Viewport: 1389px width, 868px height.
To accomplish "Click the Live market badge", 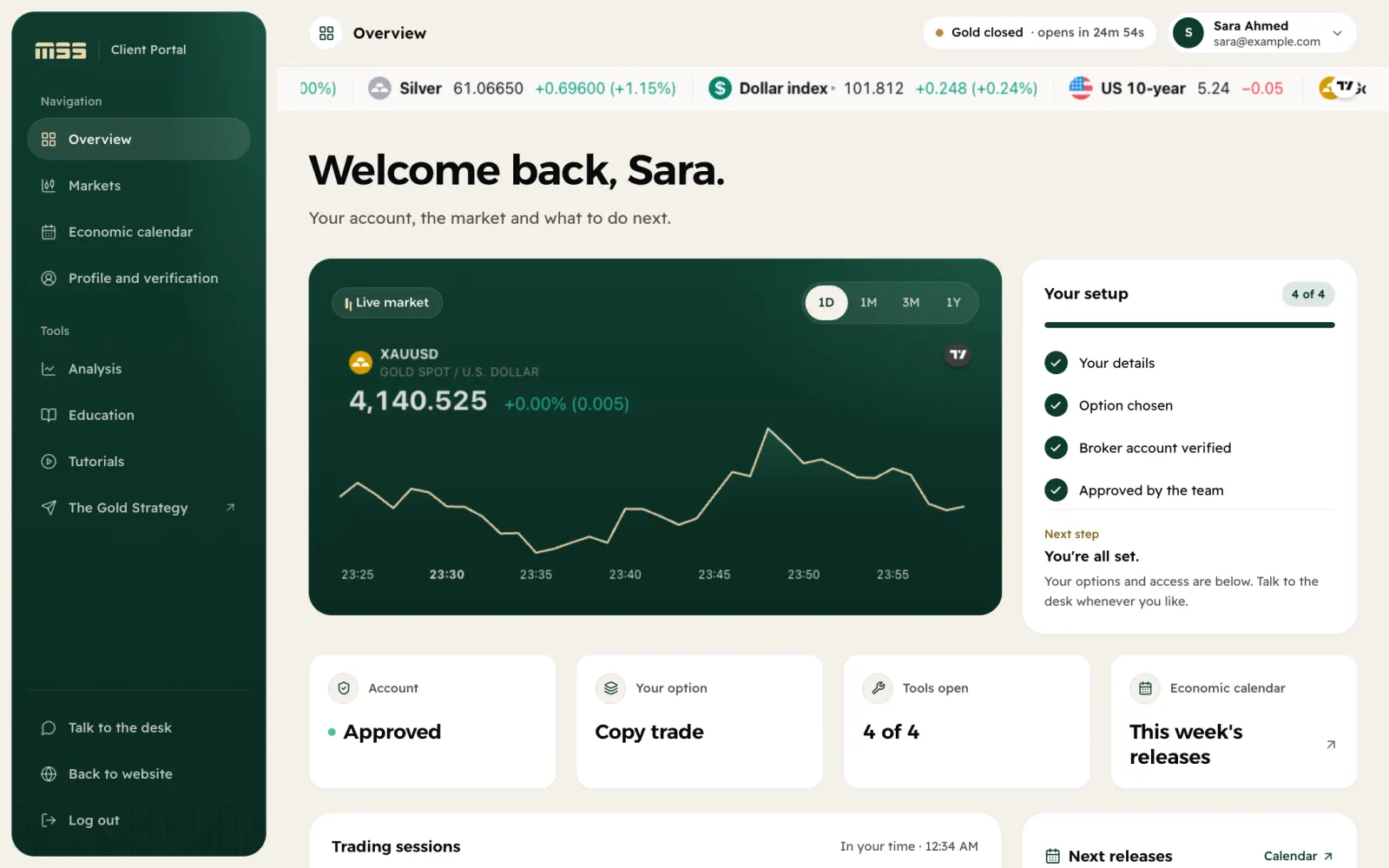I will 387,303.
